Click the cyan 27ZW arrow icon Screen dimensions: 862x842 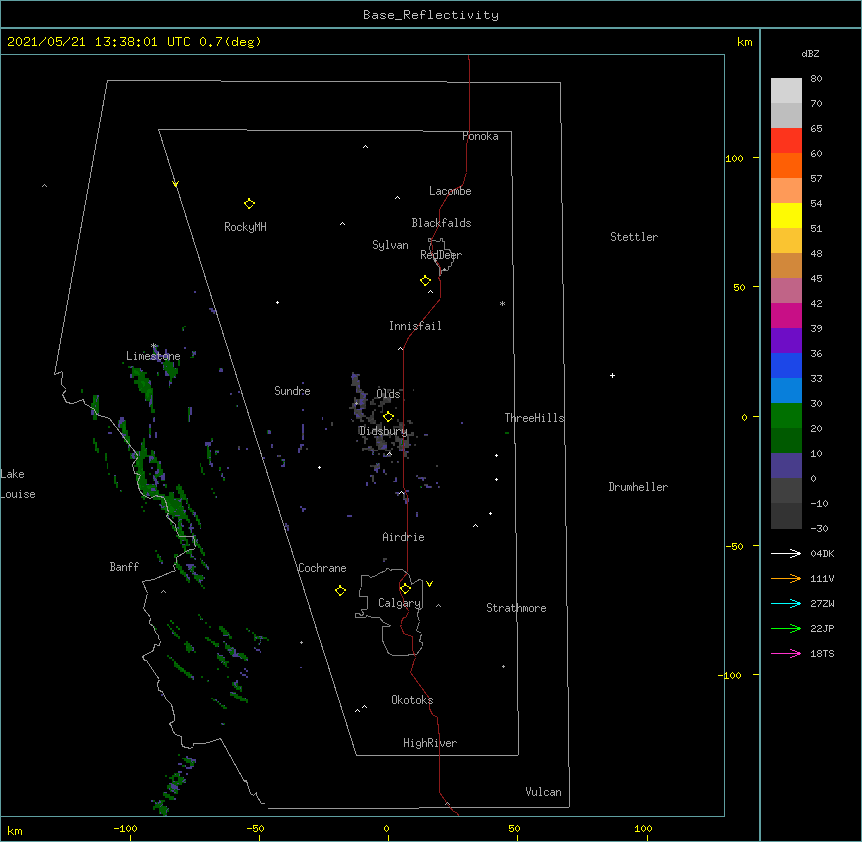tap(786, 603)
